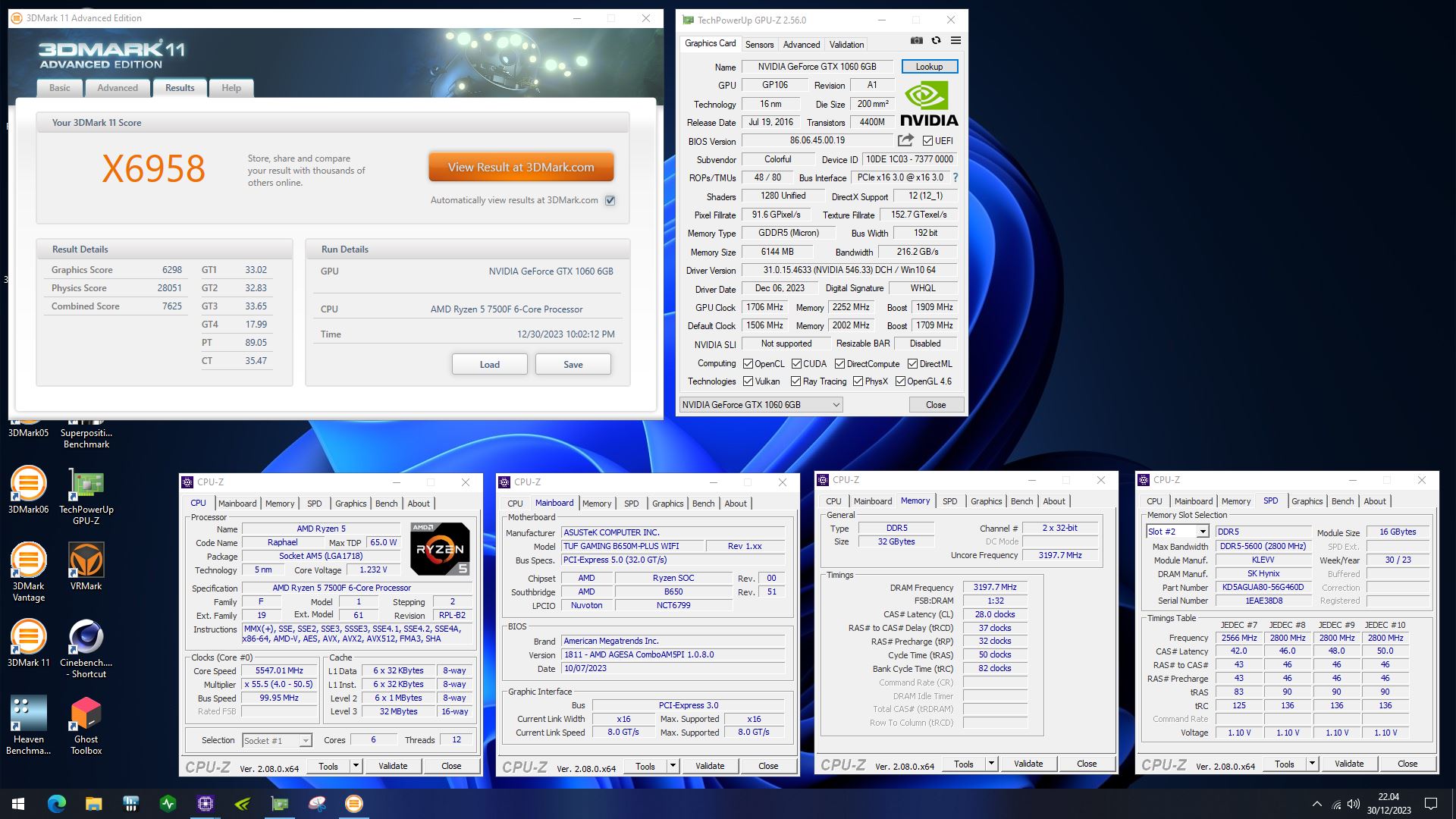Image resolution: width=1456 pixels, height=819 pixels.
Task: Open the GPU selection dropdown in GPU-Z
Action: click(761, 405)
